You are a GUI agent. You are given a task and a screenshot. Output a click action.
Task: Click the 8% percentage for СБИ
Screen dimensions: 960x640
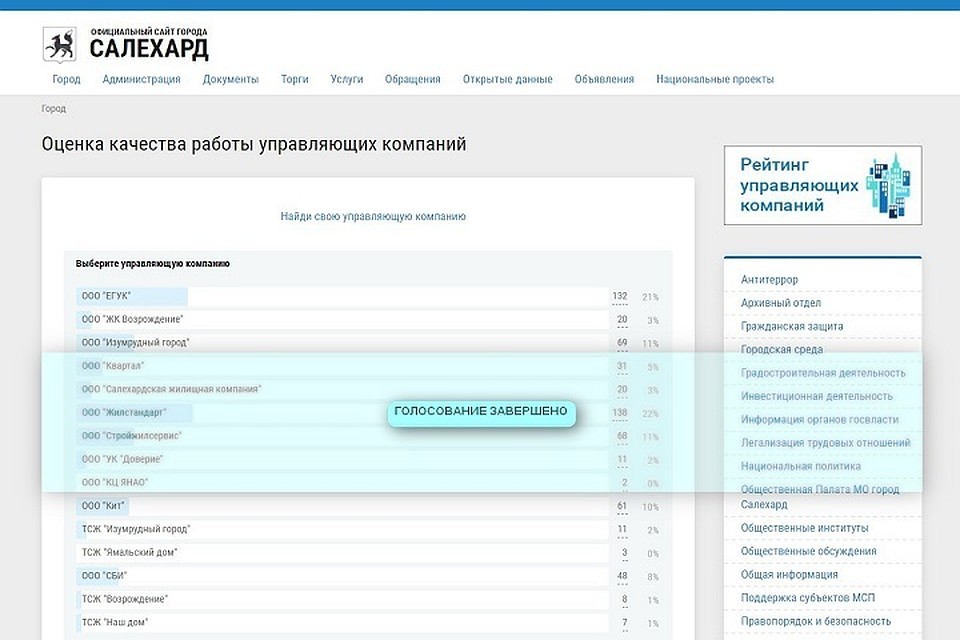click(653, 577)
